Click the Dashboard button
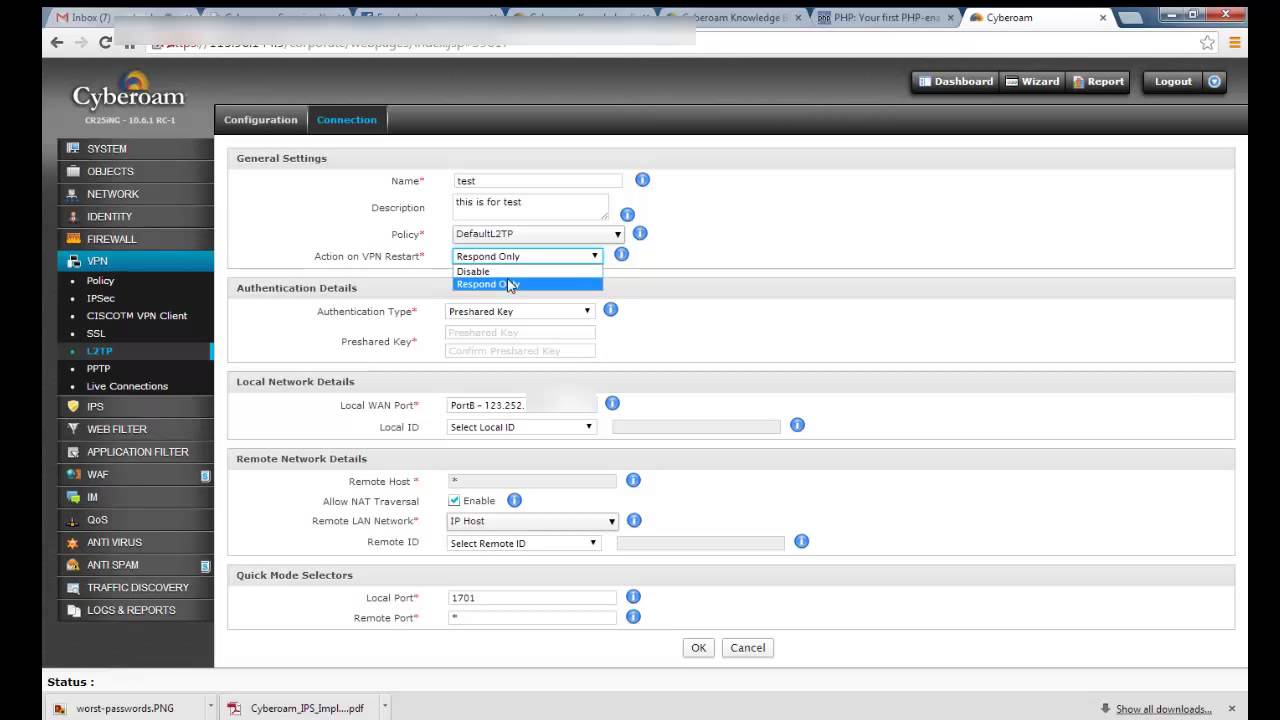Viewport: 1280px width, 720px height. 956,82
